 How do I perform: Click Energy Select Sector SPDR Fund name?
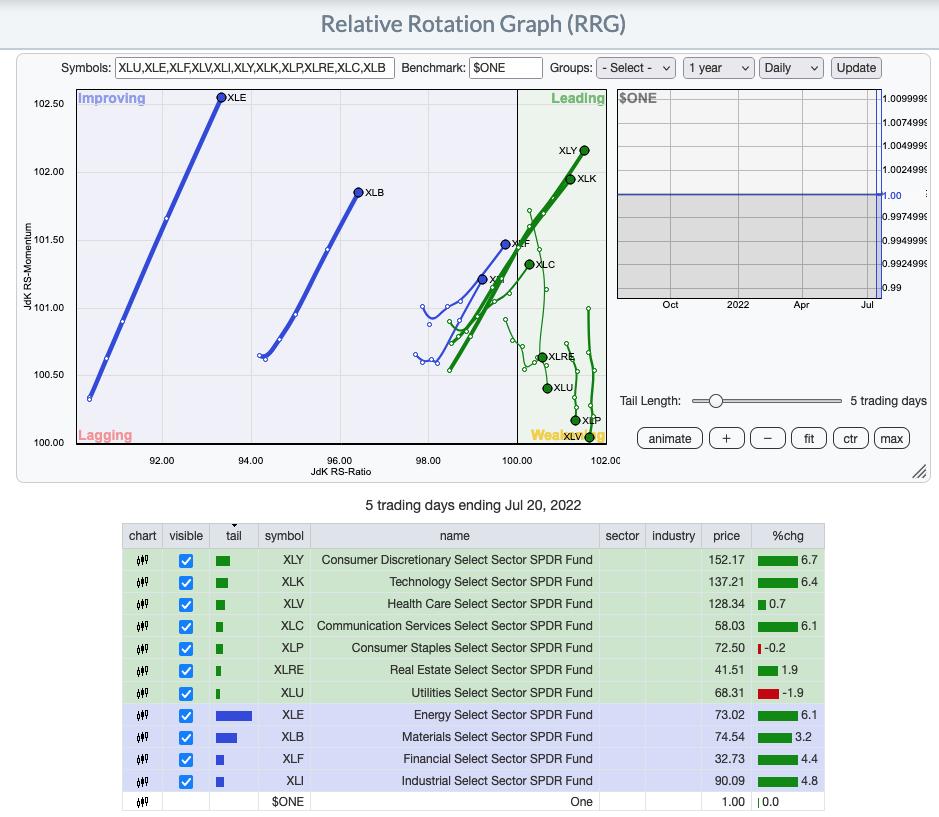click(x=503, y=715)
